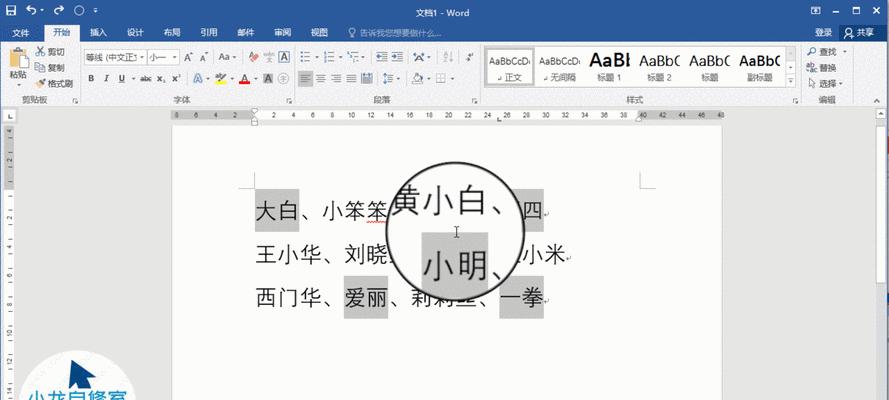This screenshot has width=889, height=400.
Task: Click the Find (查找) button
Action: (x=823, y=52)
